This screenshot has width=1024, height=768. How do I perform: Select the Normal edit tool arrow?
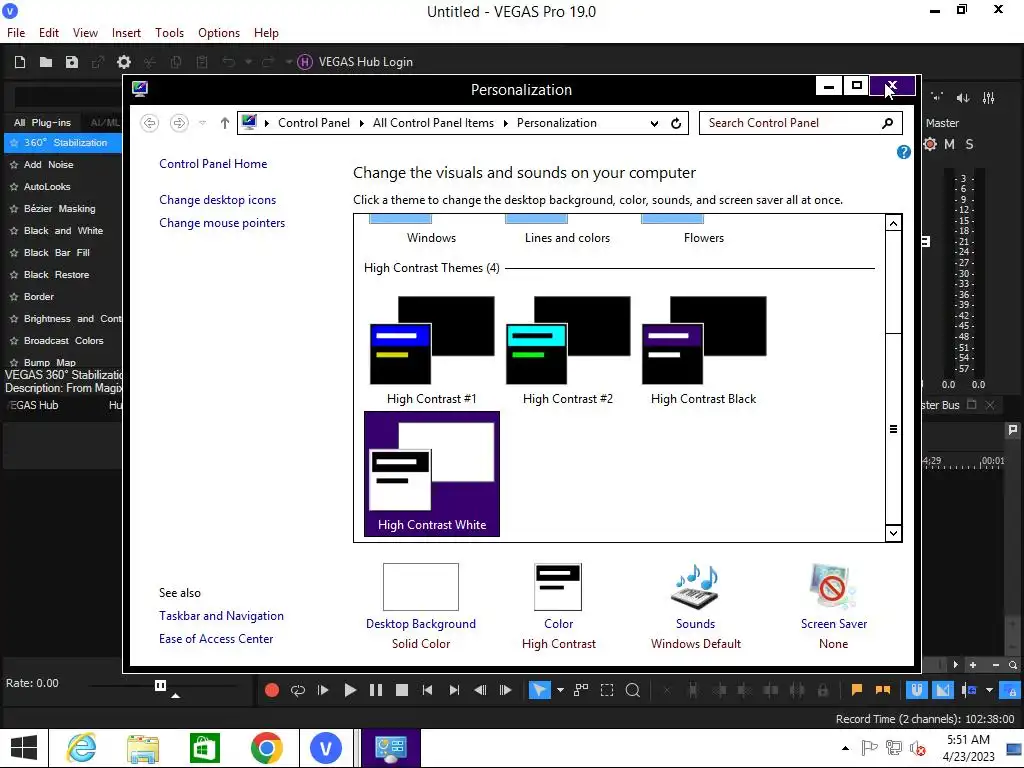coord(539,690)
